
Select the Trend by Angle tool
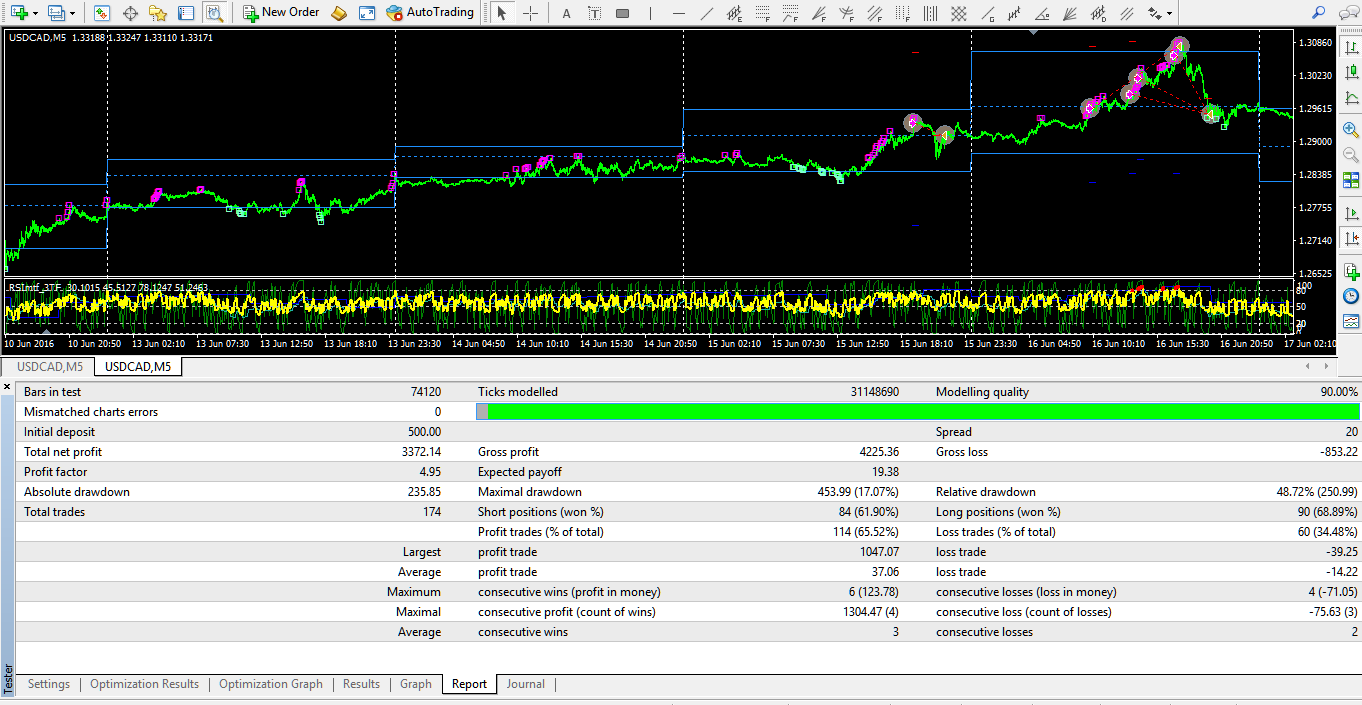(x=1041, y=13)
